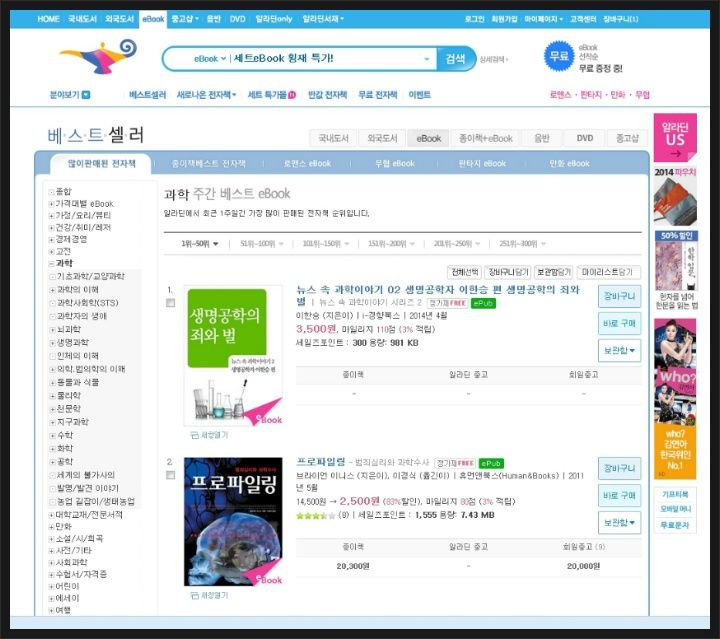Open the 새로나온 전자책 dropdown
This screenshot has width=720, height=639.
206,95
